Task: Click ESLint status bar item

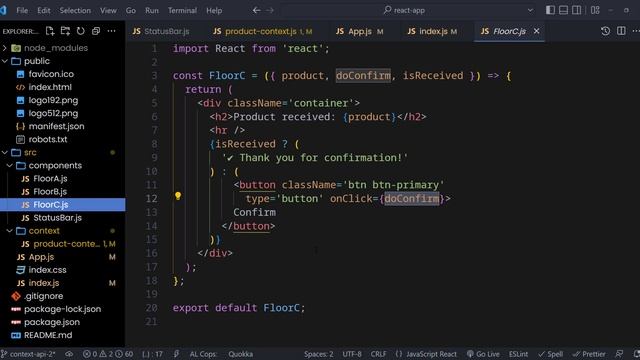Action: point(518,354)
